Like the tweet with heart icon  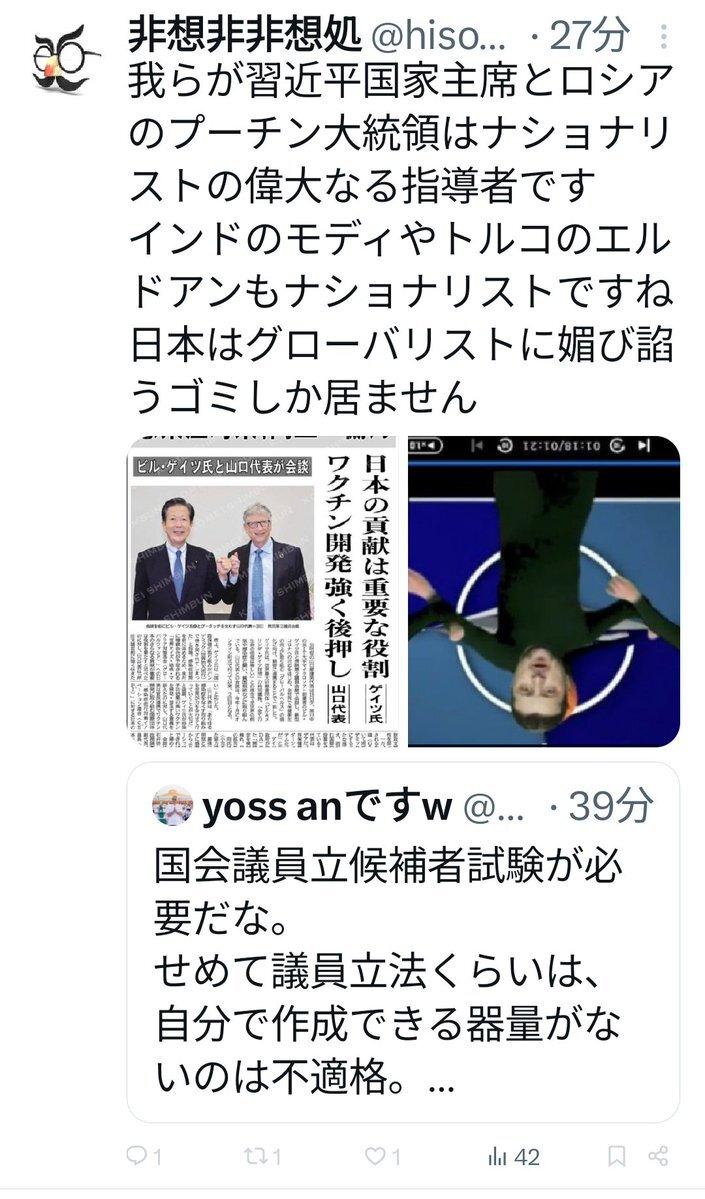coord(375,1156)
